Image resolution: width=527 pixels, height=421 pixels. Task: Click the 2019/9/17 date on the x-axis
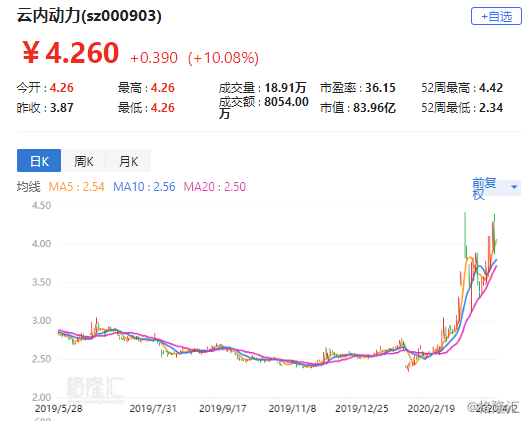coord(222,409)
